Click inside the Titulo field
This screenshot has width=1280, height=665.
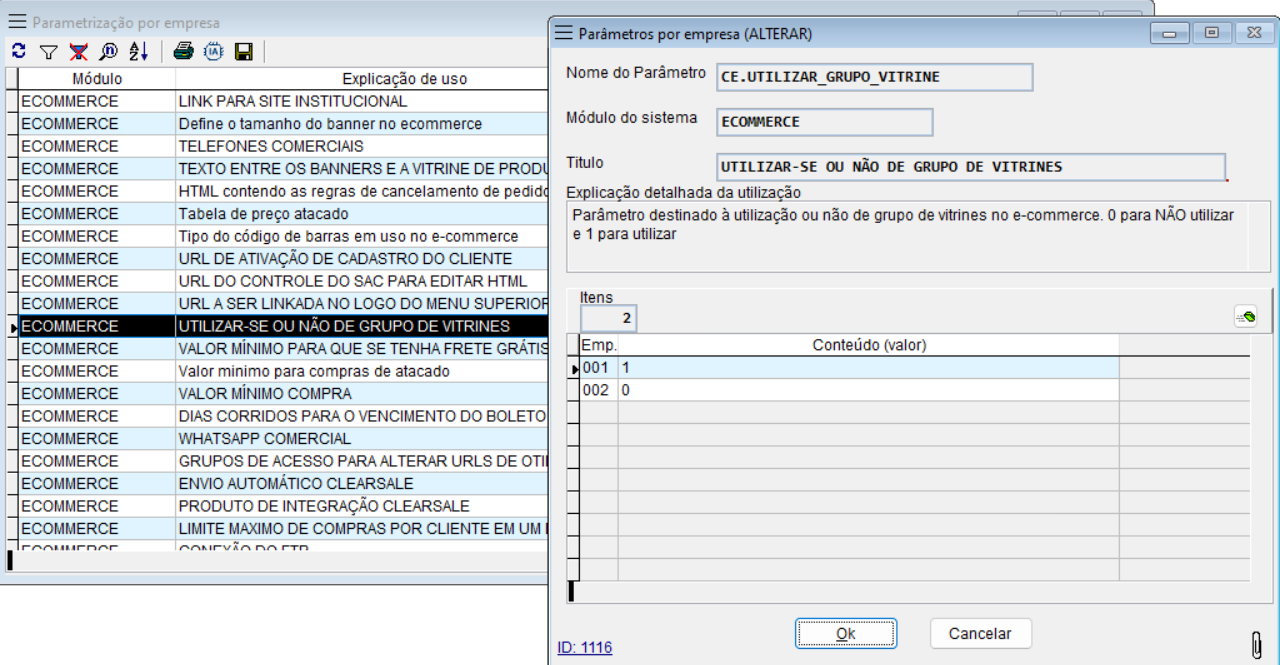pos(970,166)
